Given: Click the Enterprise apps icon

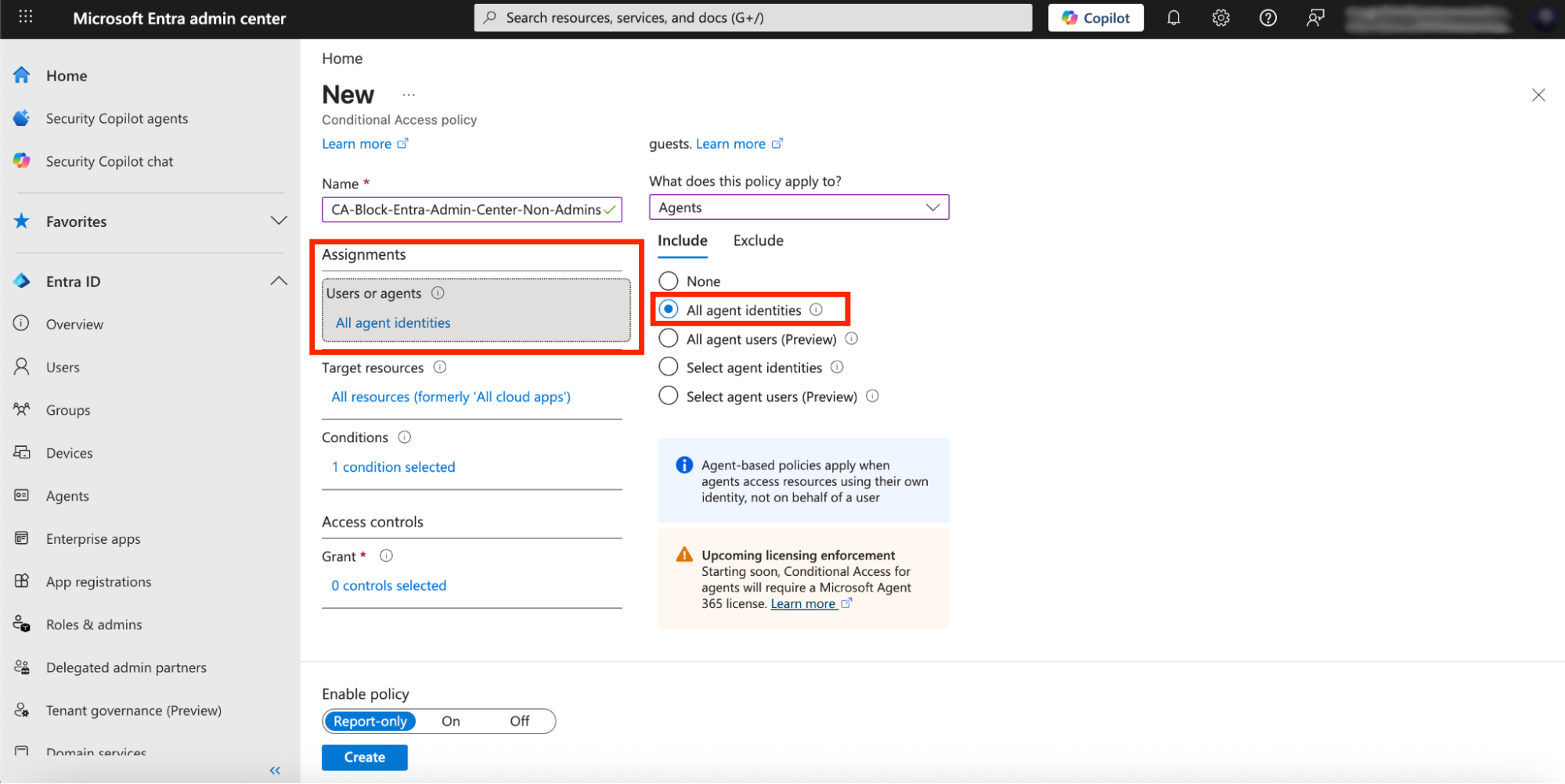Looking at the screenshot, I should tap(22, 538).
